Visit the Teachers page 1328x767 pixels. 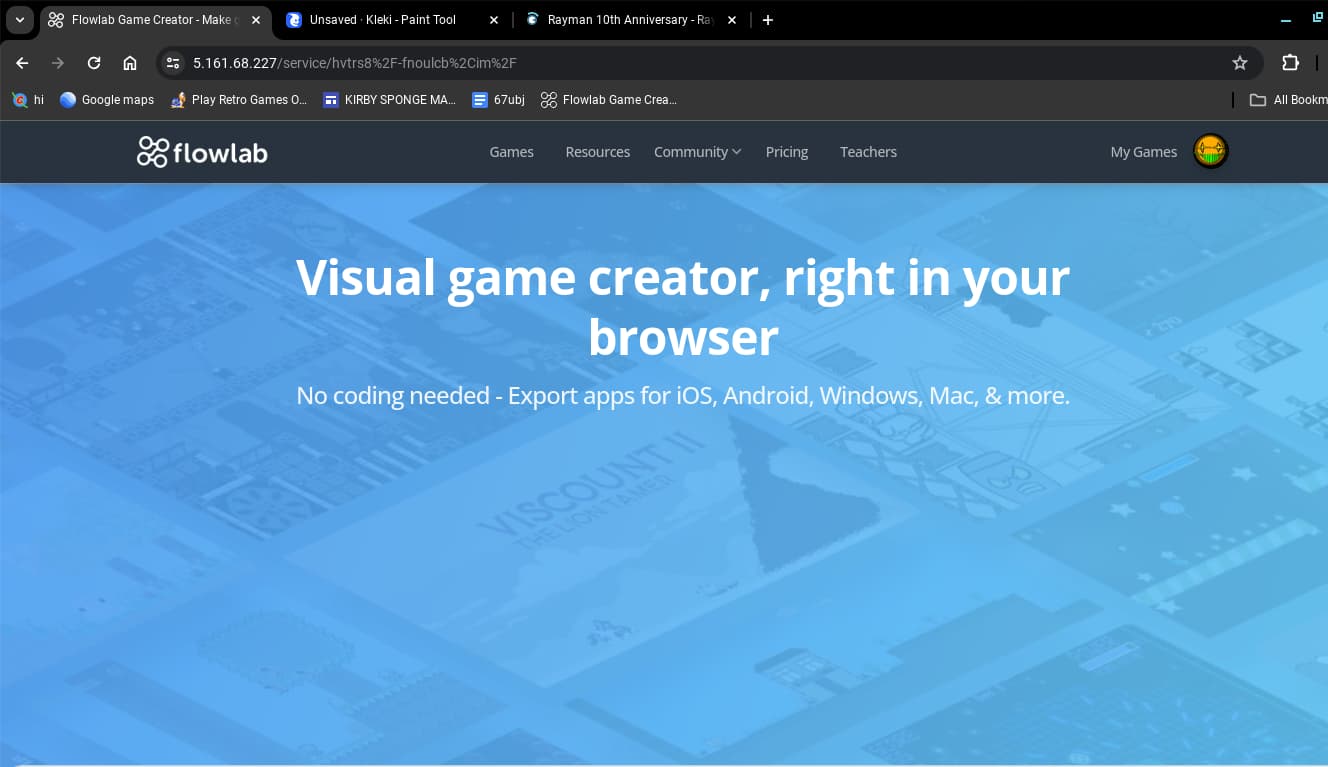pos(868,151)
